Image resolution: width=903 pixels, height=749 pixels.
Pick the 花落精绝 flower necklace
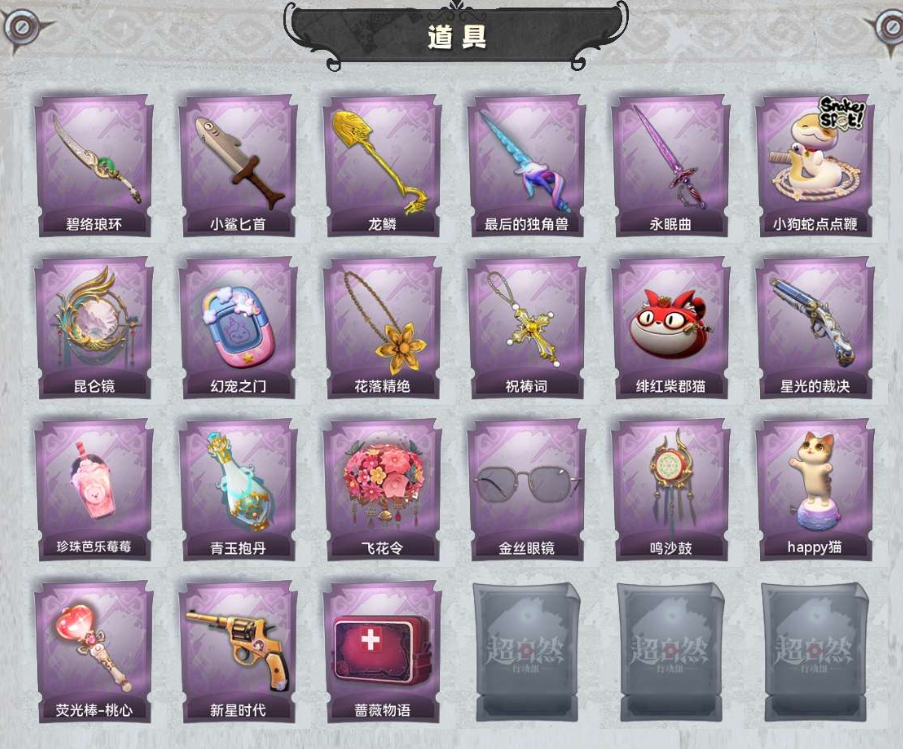tap(383, 327)
